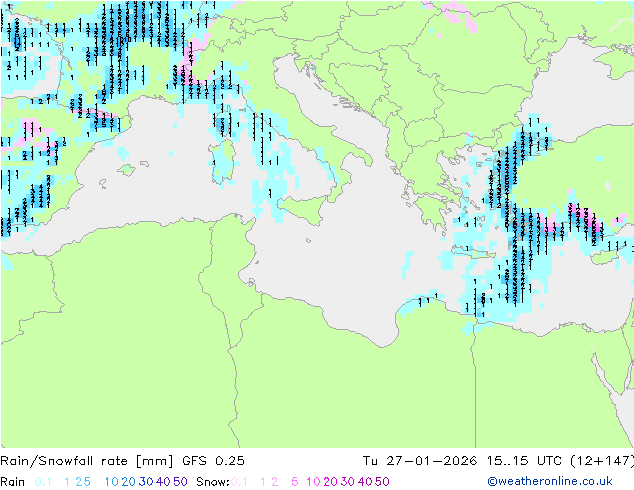Click the island of Mallorca on the map
This screenshot has height=490, width=634.
pos(127,169)
